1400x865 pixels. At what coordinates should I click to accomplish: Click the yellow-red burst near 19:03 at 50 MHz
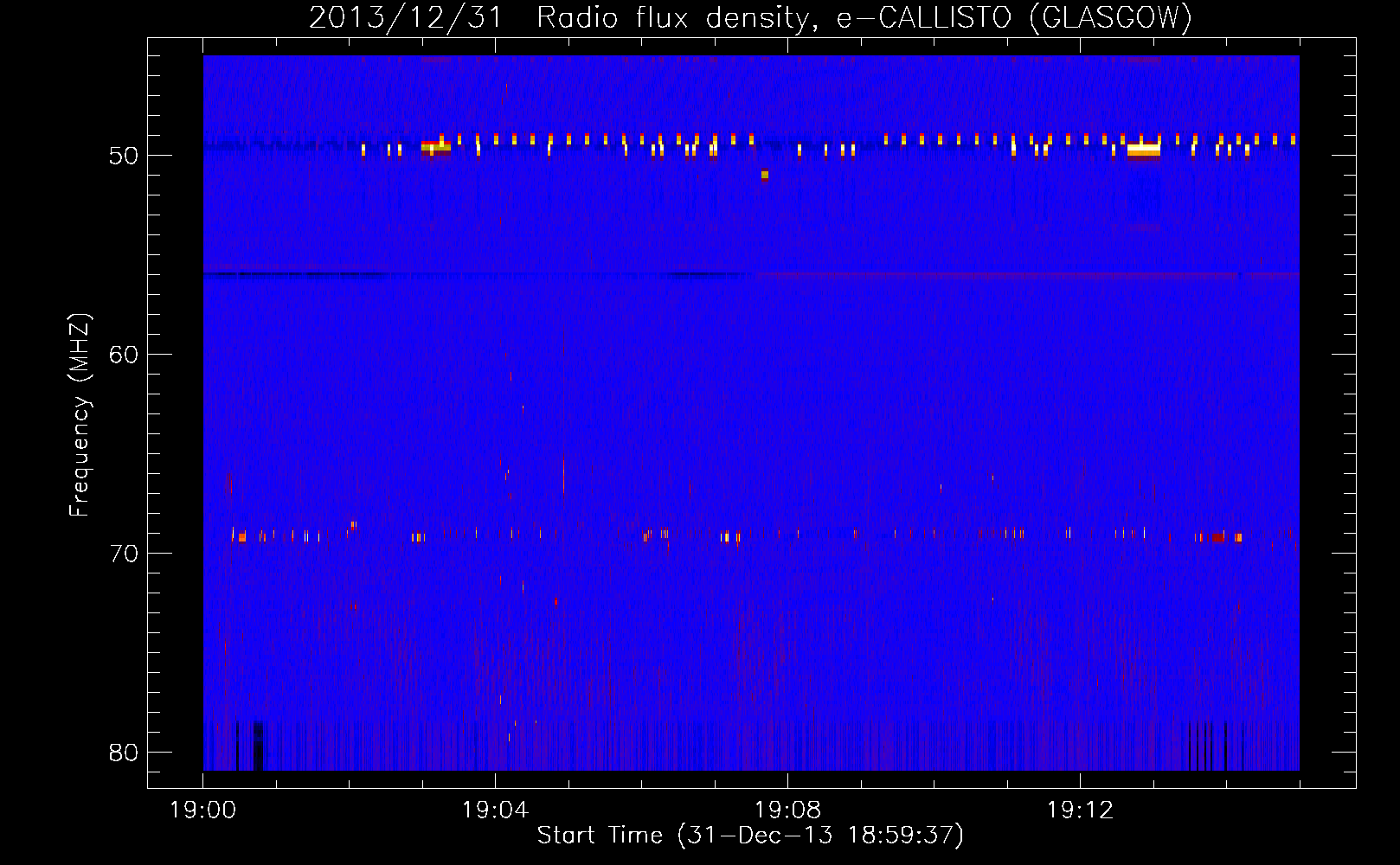(x=435, y=146)
